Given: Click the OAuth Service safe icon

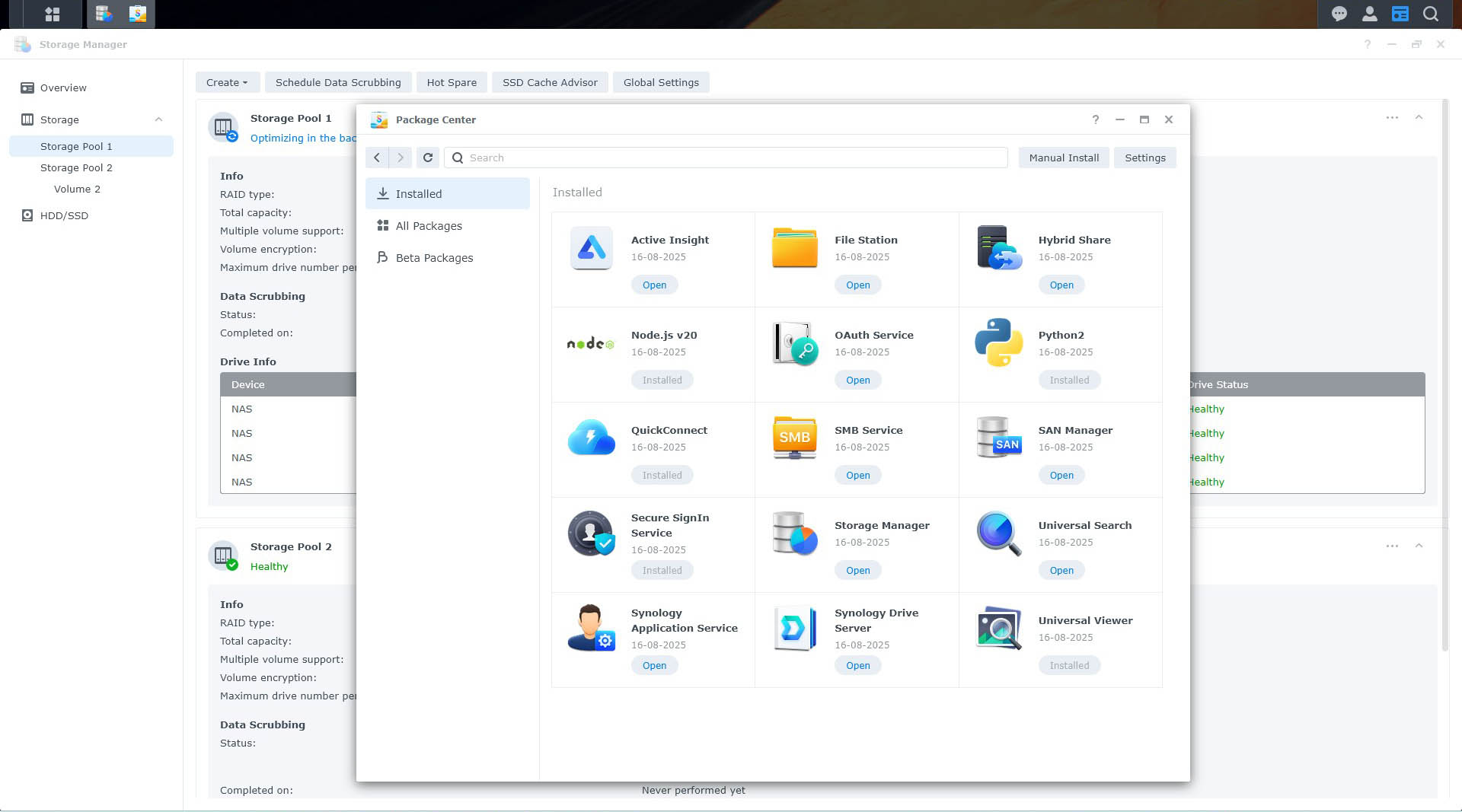Looking at the screenshot, I should coord(795,343).
